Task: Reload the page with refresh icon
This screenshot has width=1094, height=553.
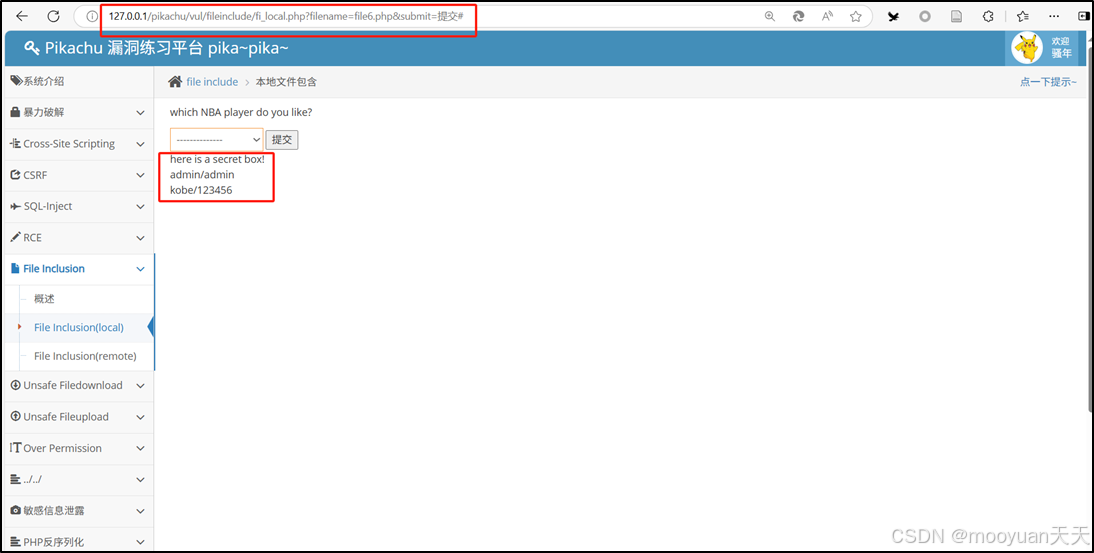Action: click(x=53, y=16)
